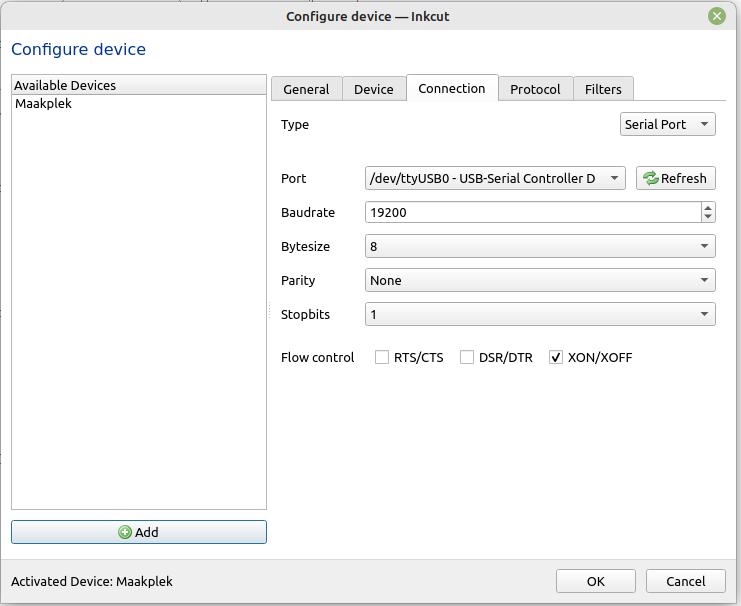Screen dimensions: 741x606
Task: Close the Configure device dialog window
Action: pos(716,16)
